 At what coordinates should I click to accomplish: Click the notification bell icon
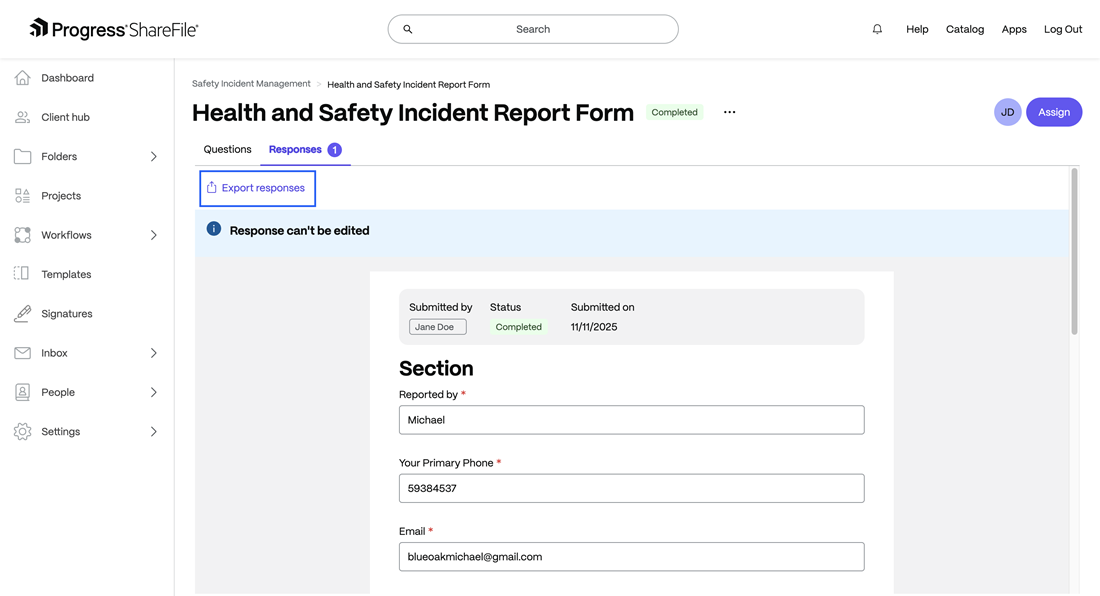877,29
